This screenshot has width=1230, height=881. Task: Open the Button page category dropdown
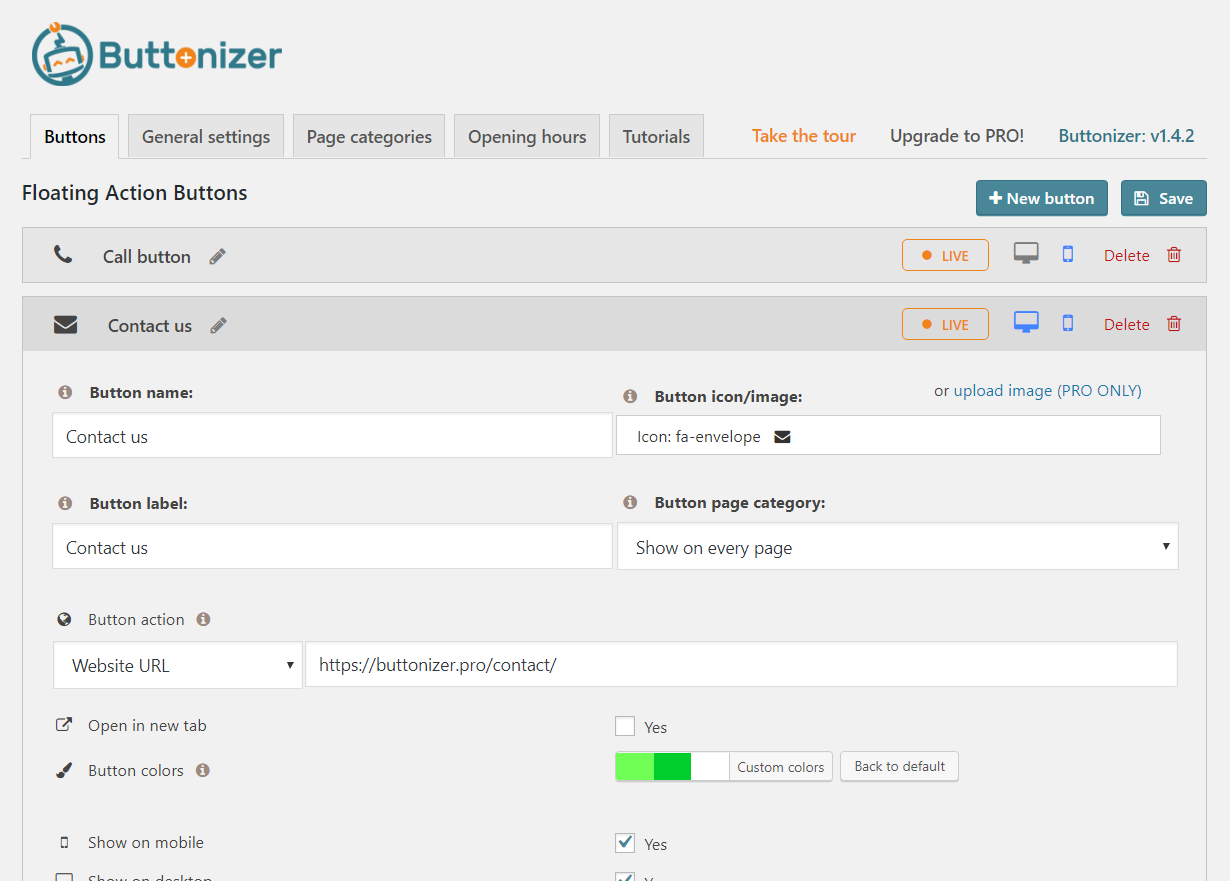(897, 547)
